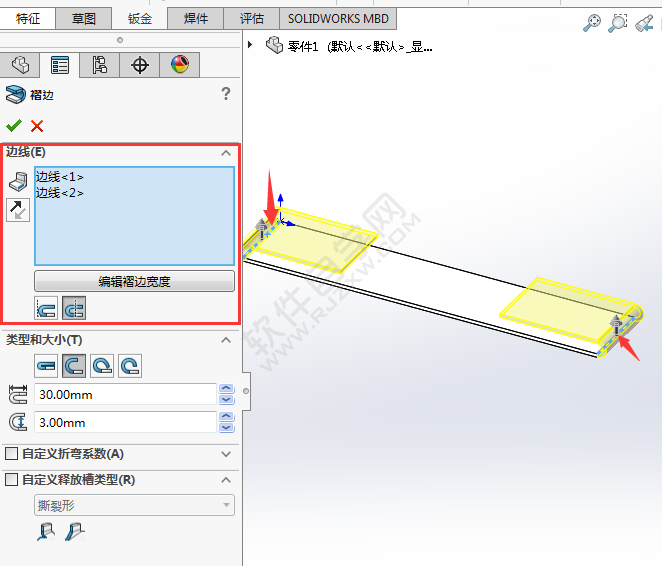Image resolution: width=662 pixels, height=566 pixels.
Task: Open the DimXpertManager crosshair tab
Action: pos(139,65)
